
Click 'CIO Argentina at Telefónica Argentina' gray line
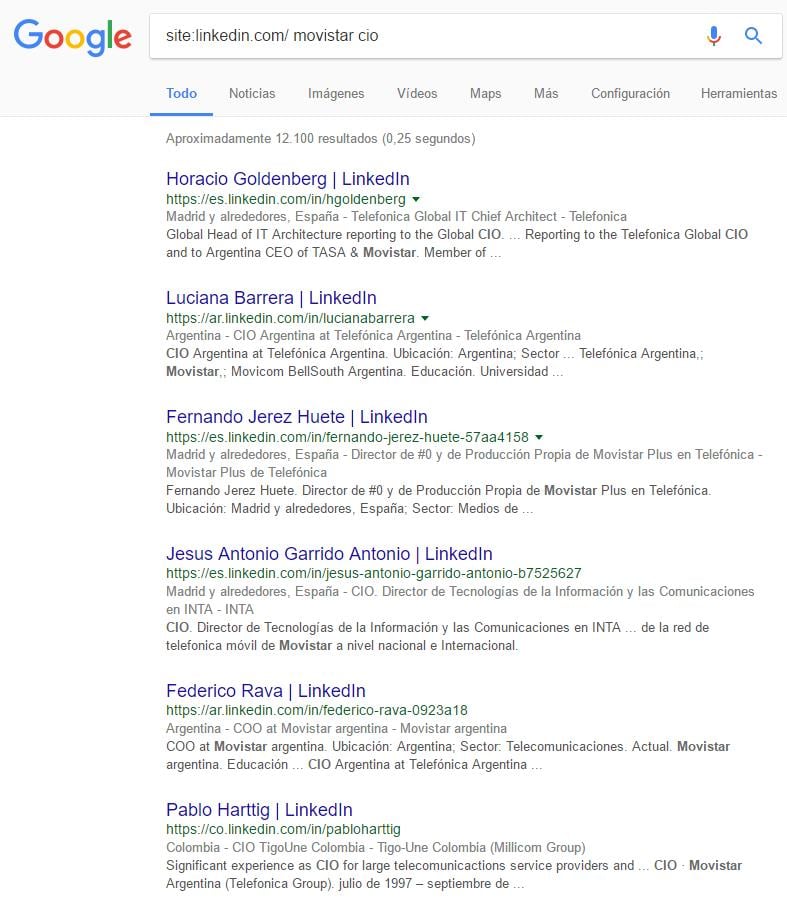[373, 336]
